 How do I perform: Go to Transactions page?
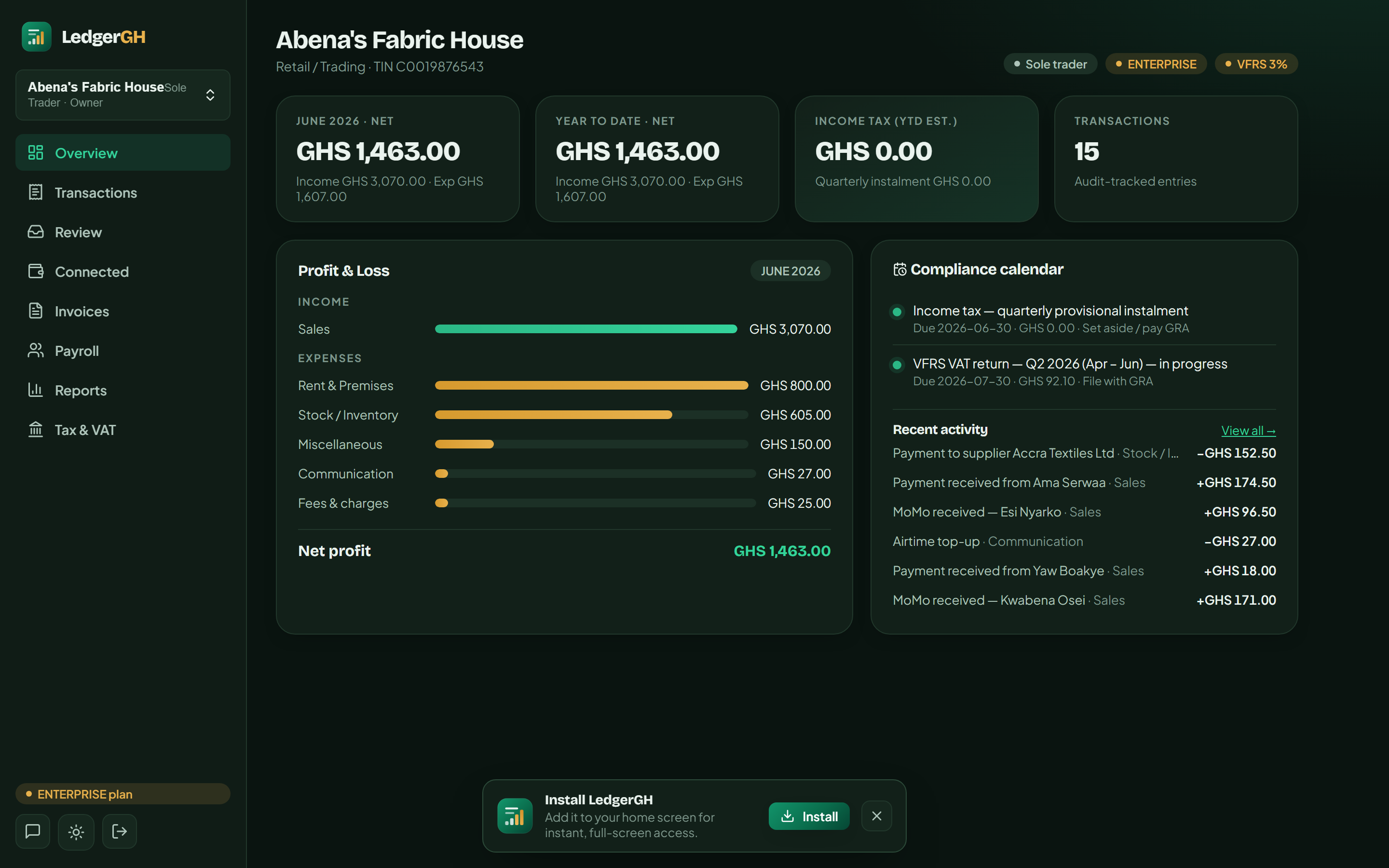point(123,192)
